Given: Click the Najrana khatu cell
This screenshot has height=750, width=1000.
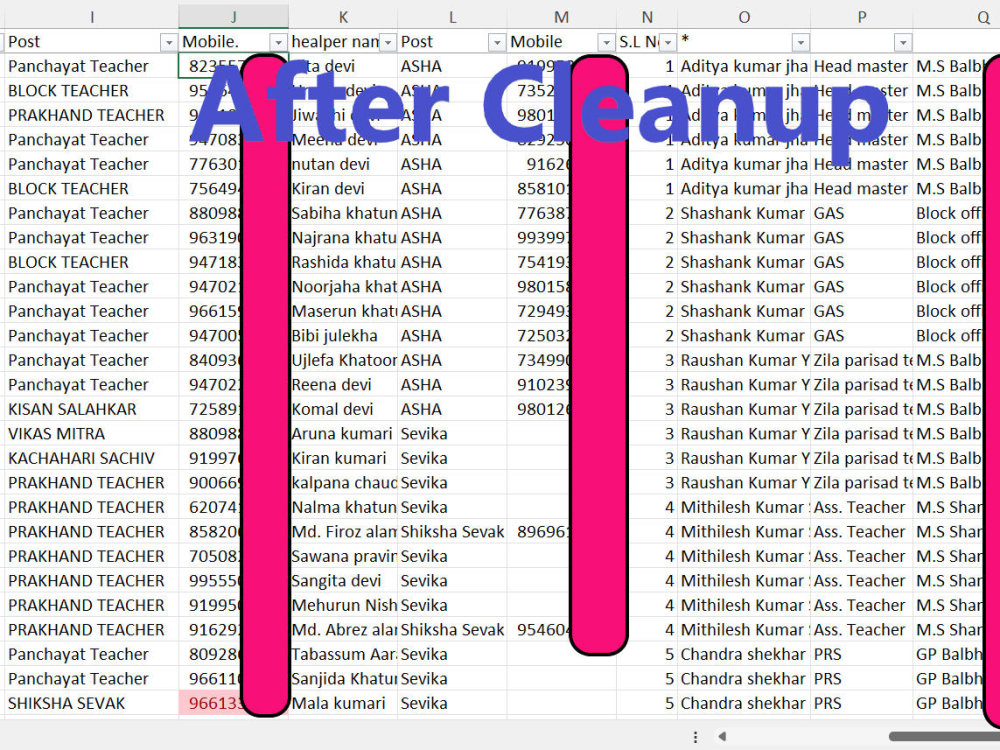Looking at the screenshot, I should click(x=343, y=238).
